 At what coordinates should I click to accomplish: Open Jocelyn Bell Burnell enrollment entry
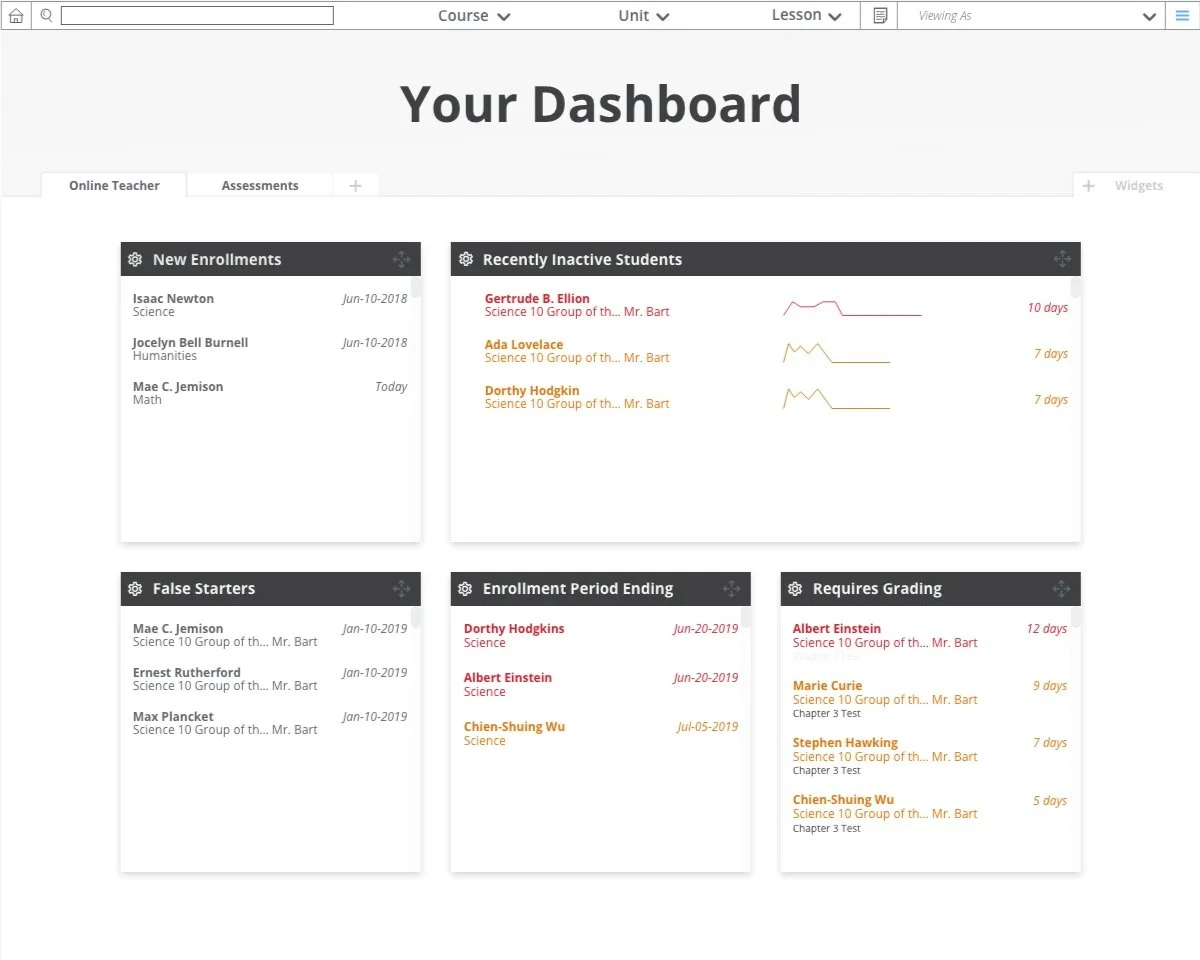coord(269,349)
